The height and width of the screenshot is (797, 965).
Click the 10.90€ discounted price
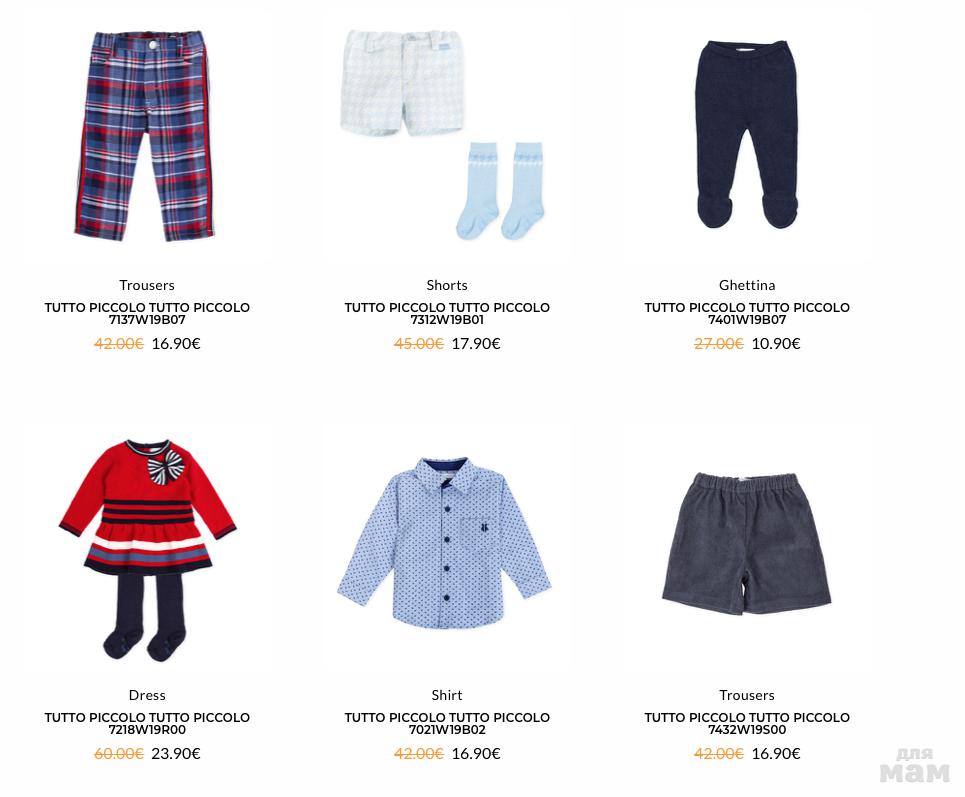click(776, 343)
